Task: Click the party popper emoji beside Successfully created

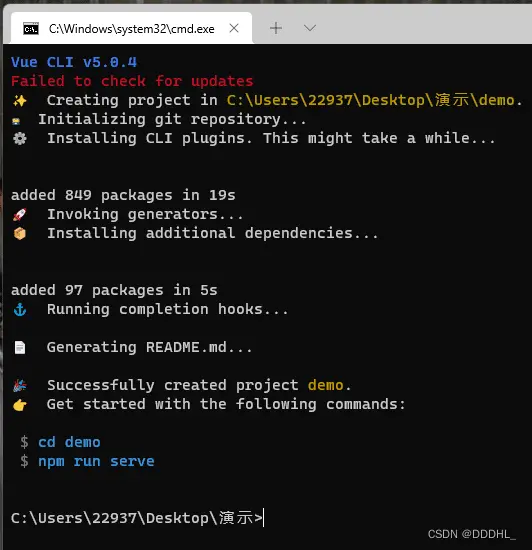Action: [x=20, y=385]
